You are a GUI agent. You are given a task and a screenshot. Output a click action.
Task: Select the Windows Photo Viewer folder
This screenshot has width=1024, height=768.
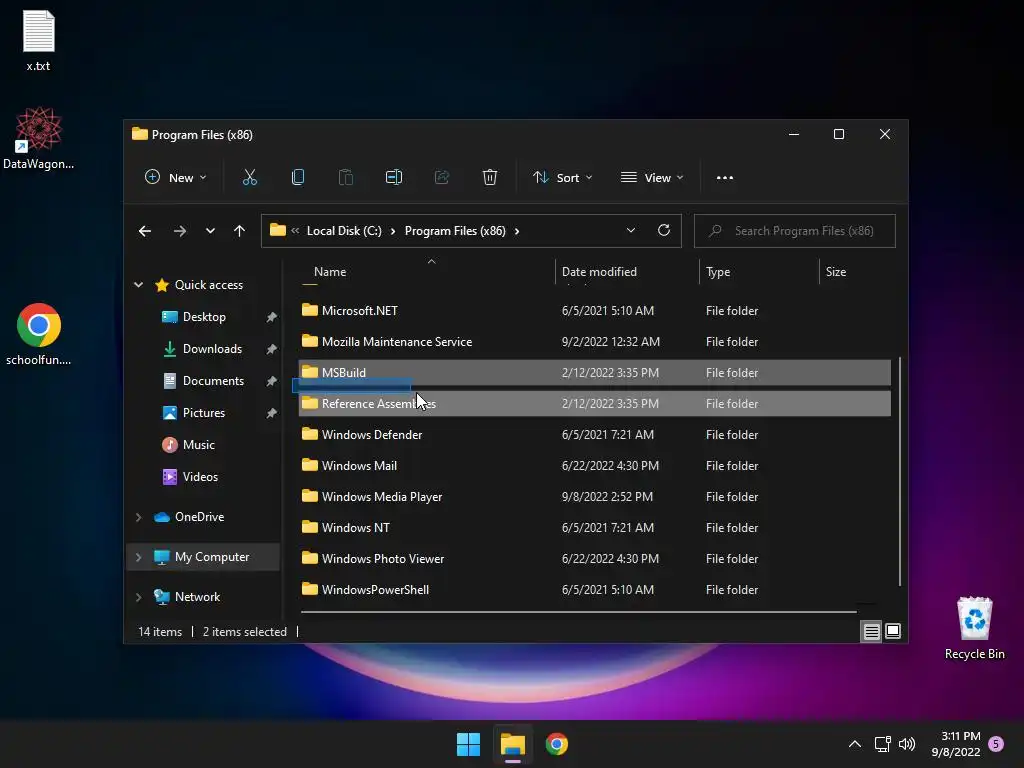pos(594,559)
